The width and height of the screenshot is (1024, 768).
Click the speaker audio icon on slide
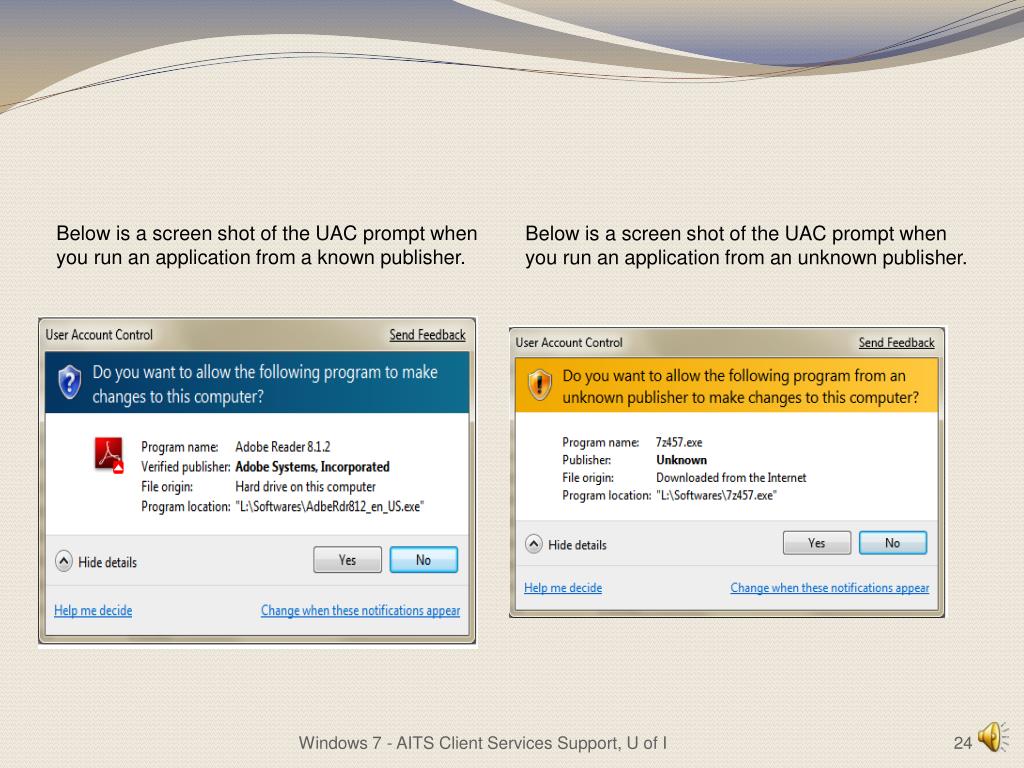[x=990, y=737]
